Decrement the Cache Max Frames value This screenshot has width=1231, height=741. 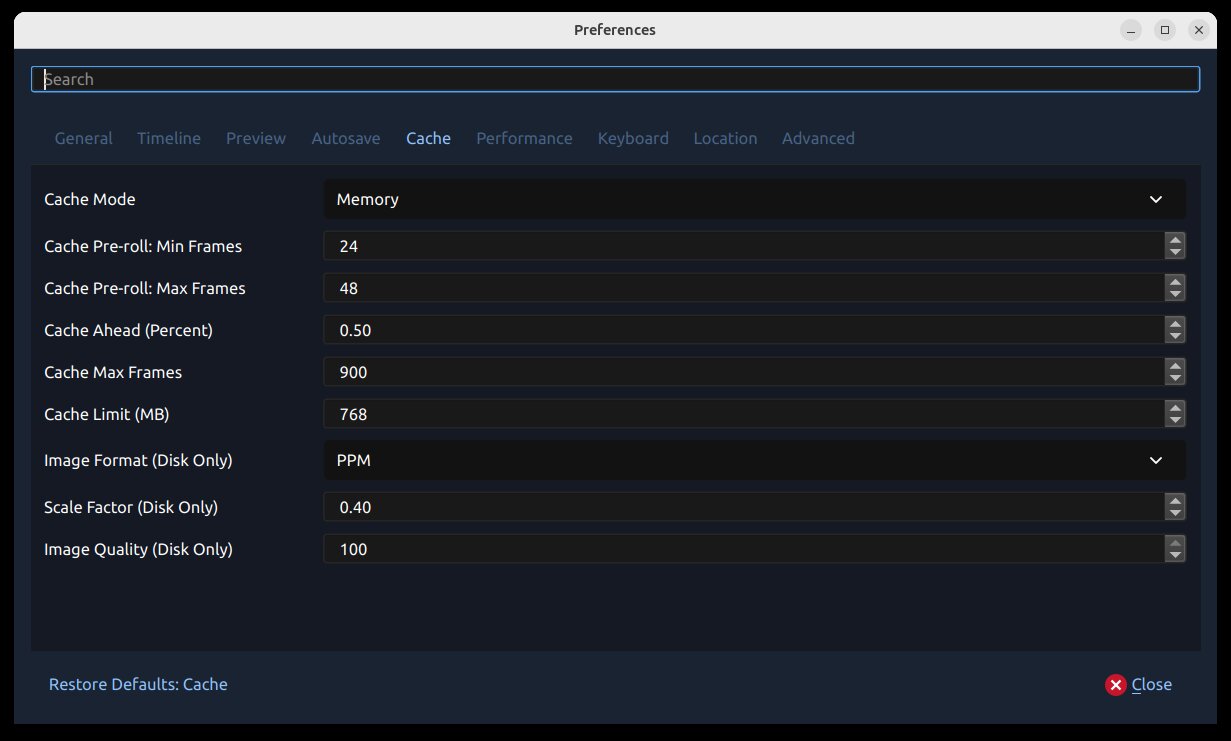pyautogui.click(x=1175, y=378)
